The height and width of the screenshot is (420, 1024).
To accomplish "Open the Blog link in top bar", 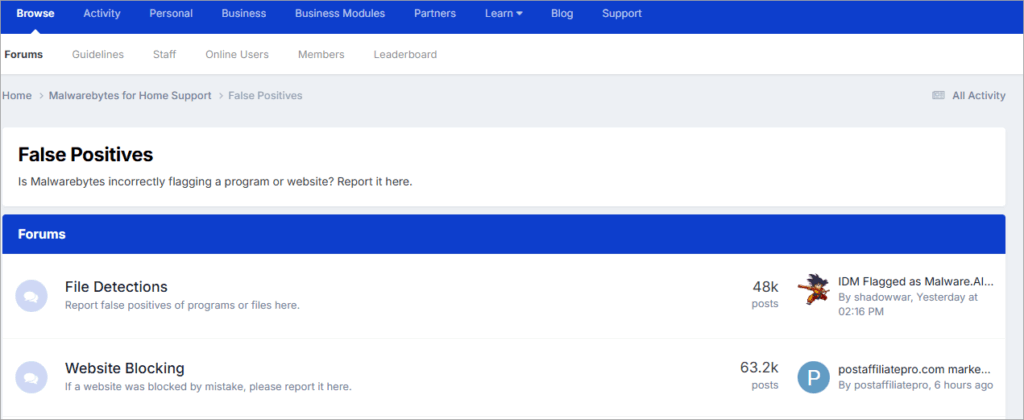I will 562,13.
